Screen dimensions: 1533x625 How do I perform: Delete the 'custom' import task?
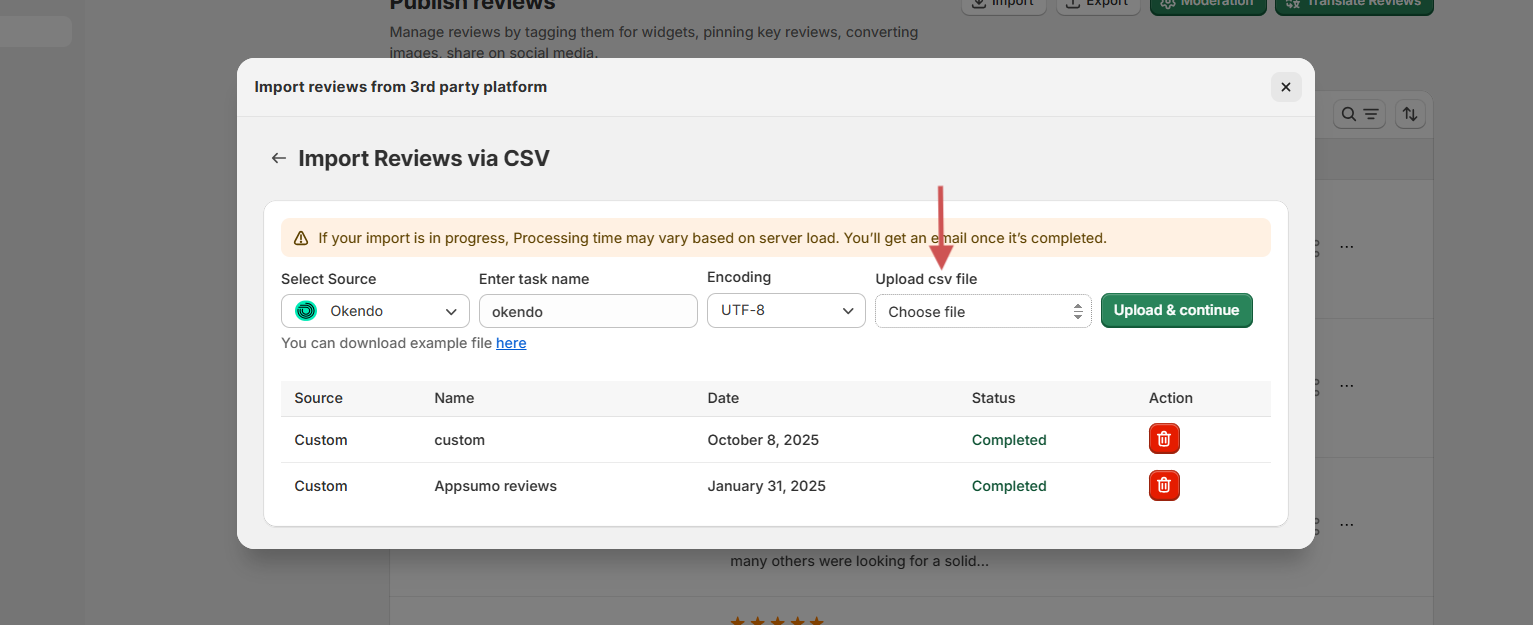pos(1164,439)
